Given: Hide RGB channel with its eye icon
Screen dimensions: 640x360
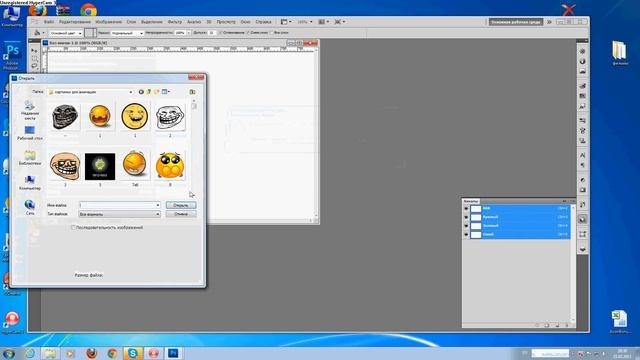Looking at the screenshot, I should [466, 209].
